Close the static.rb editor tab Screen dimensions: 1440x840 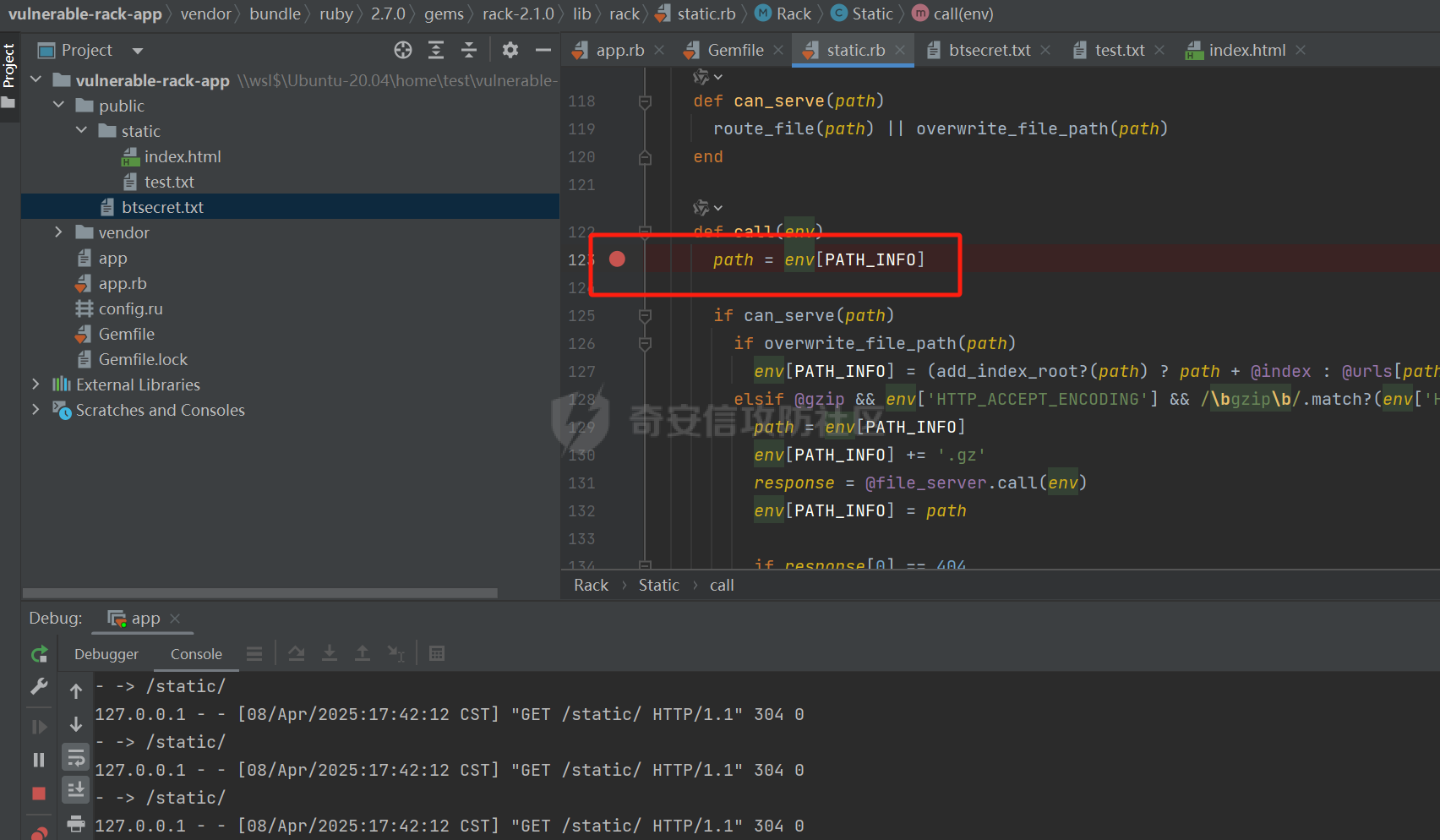tap(900, 51)
